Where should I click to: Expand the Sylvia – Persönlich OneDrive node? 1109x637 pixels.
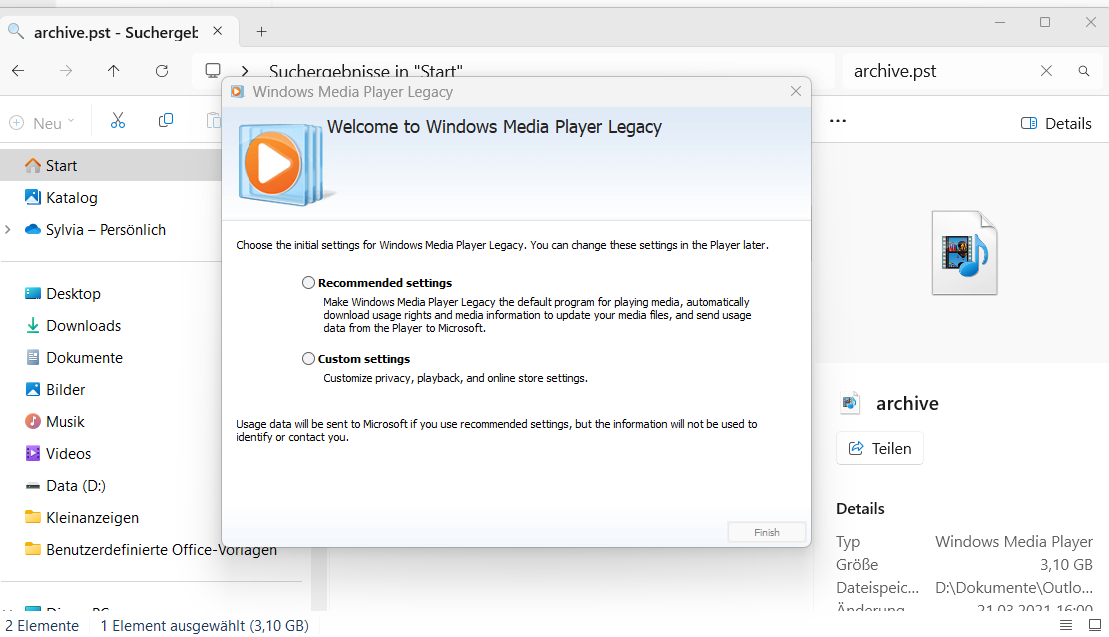point(8,230)
